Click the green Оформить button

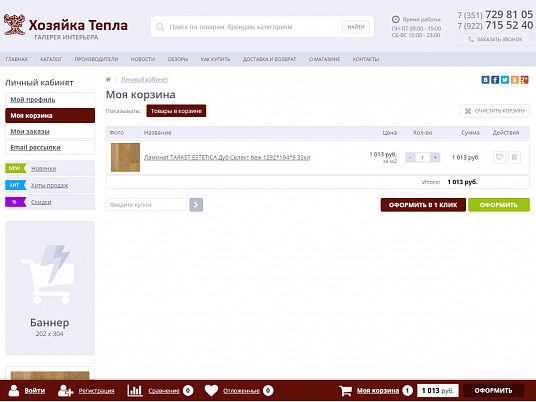coord(499,205)
